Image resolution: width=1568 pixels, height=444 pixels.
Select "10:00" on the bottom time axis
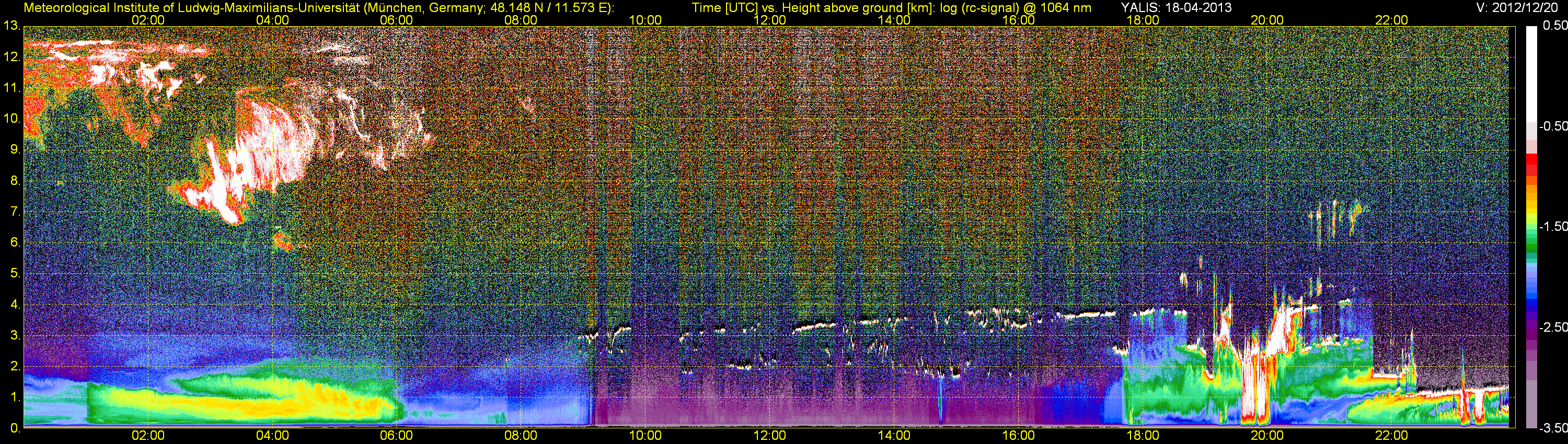[x=645, y=436]
